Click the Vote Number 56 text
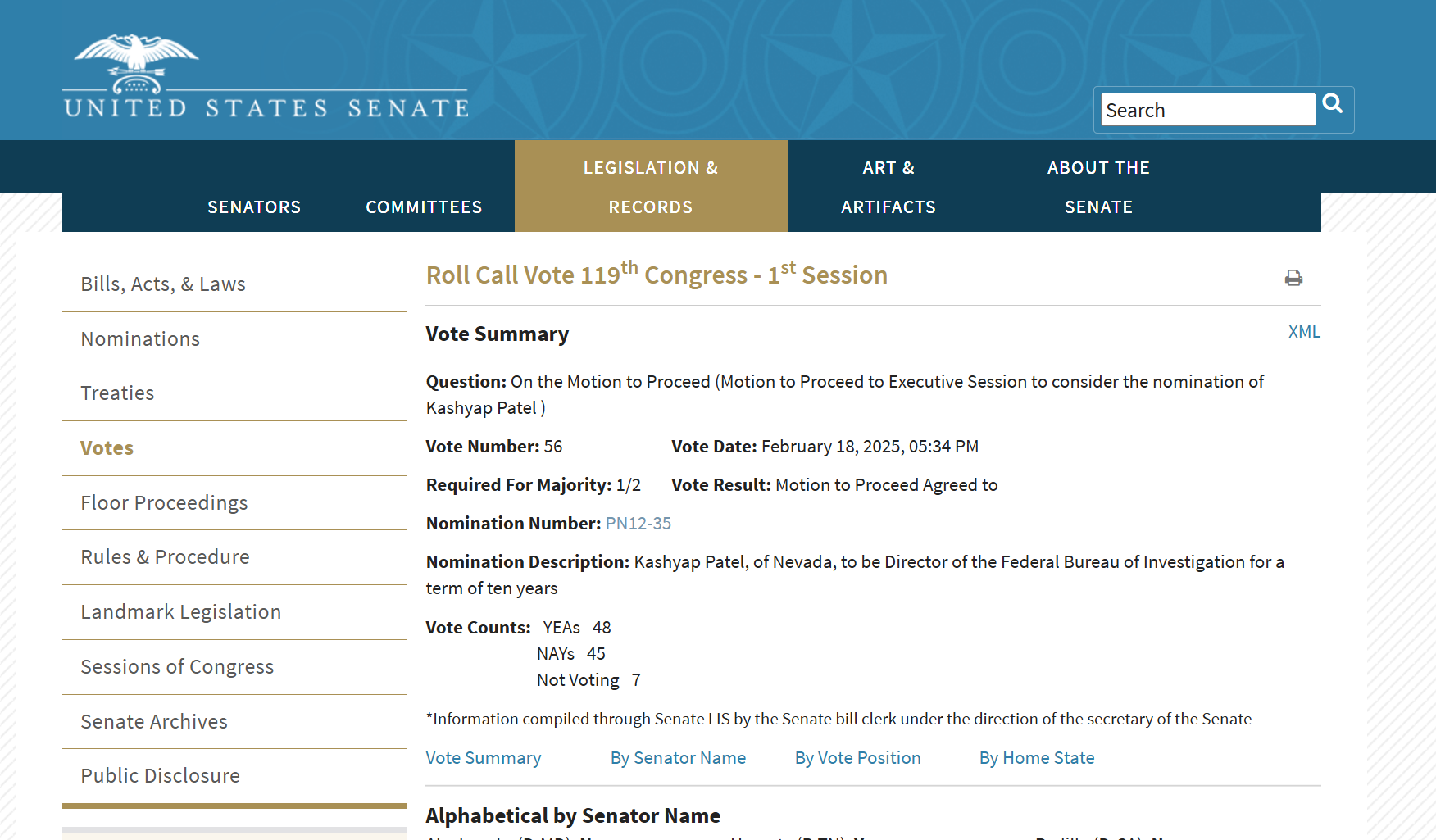Image resolution: width=1436 pixels, height=840 pixels. click(494, 447)
